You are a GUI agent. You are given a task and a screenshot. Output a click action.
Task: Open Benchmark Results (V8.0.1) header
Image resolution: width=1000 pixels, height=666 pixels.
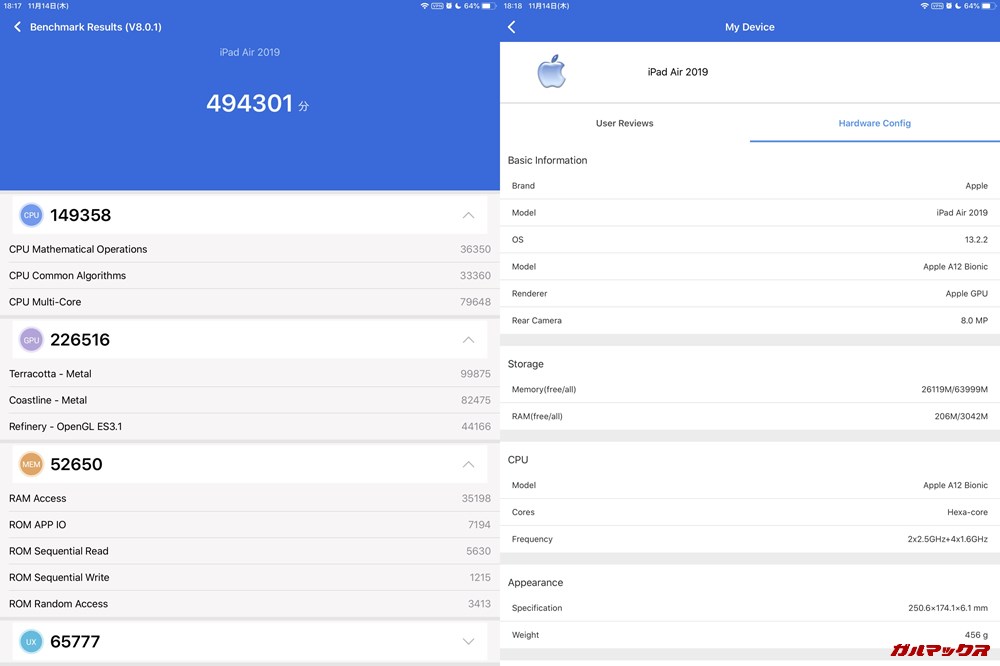point(97,27)
